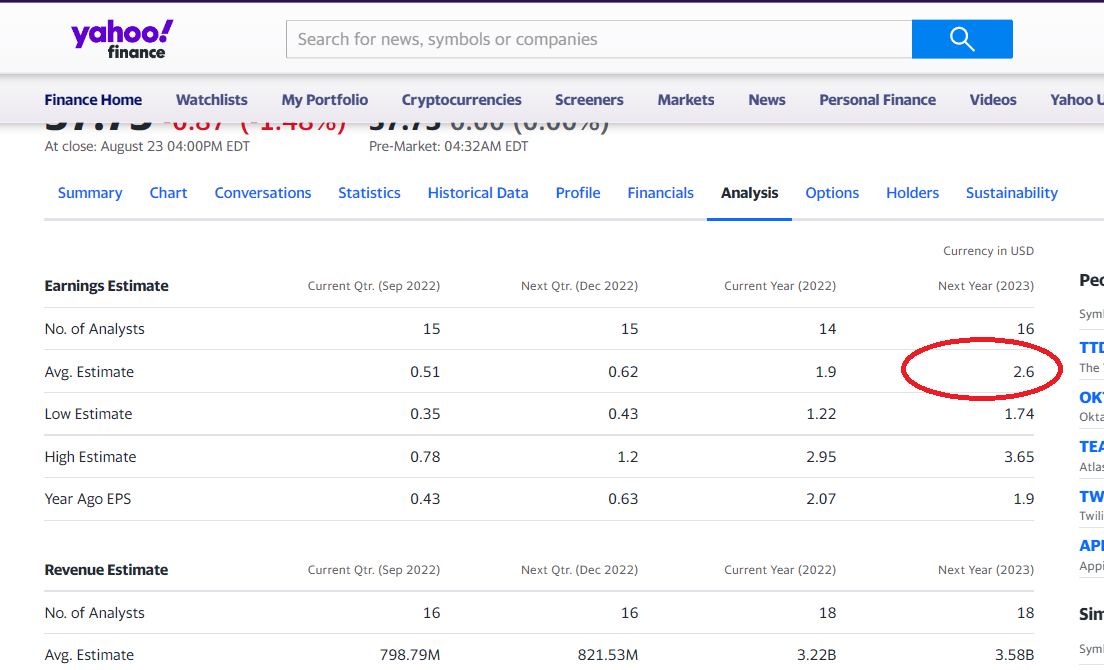Go to Finance Home
The width and height of the screenshot is (1104, 670).
pyautogui.click(x=93, y=99)
